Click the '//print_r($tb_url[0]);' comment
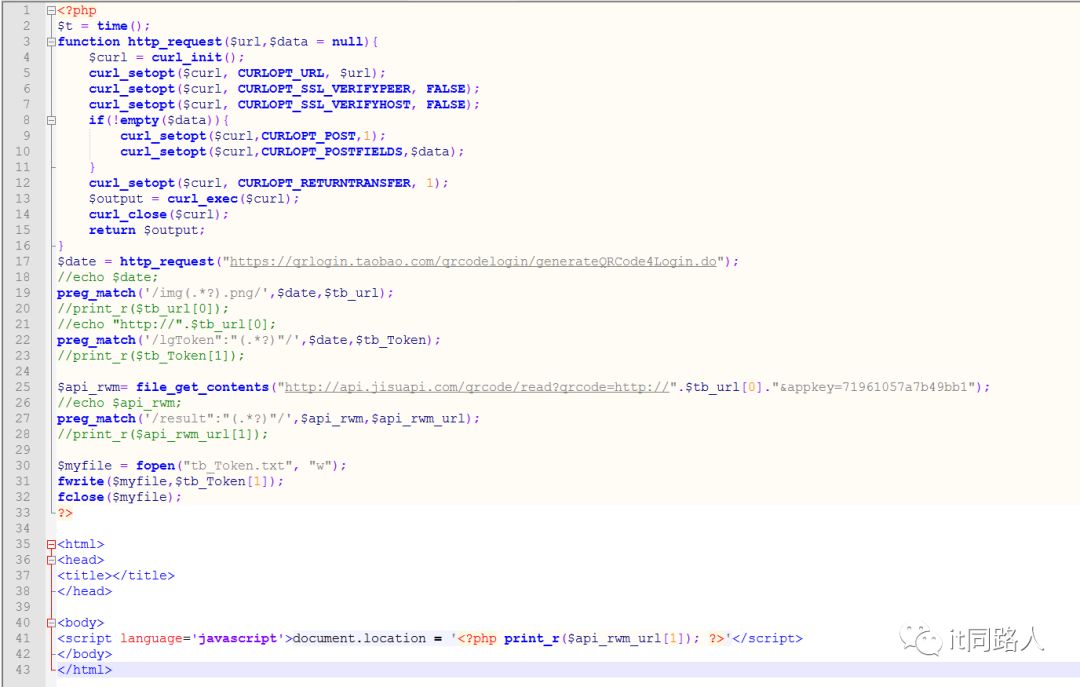The height and width of the screenshot is (687, 1080). [143, 309]
